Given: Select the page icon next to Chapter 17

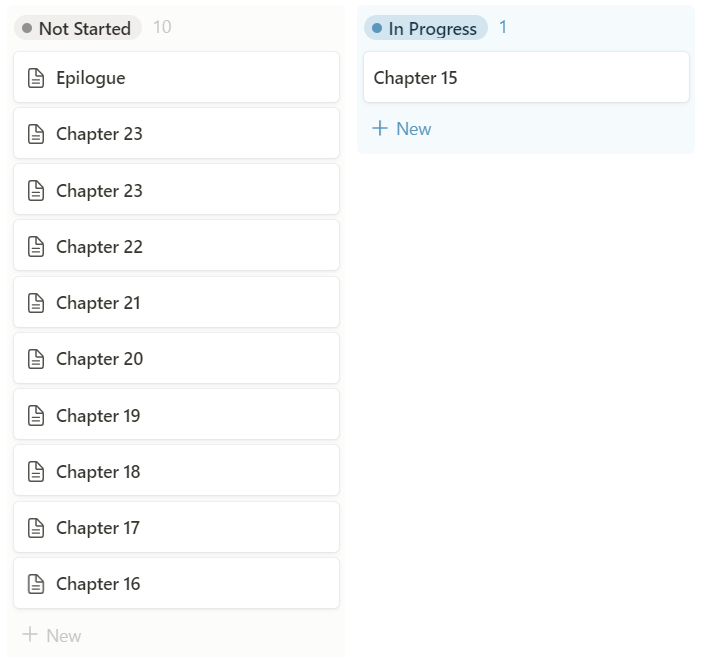Looking at the screenshot, I should (x=36, y=528).
